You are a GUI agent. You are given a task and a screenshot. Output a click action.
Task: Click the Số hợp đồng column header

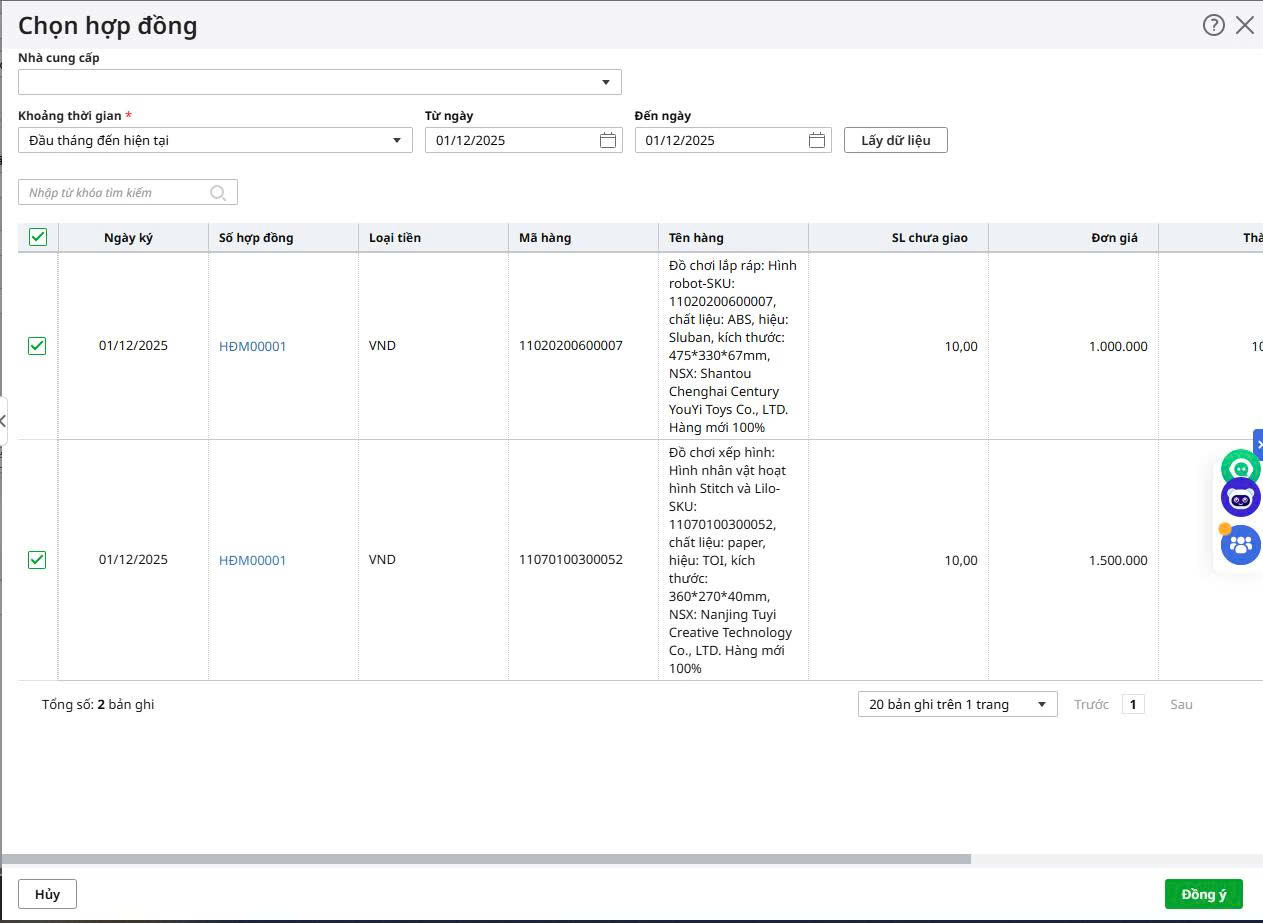coord(256,238)
